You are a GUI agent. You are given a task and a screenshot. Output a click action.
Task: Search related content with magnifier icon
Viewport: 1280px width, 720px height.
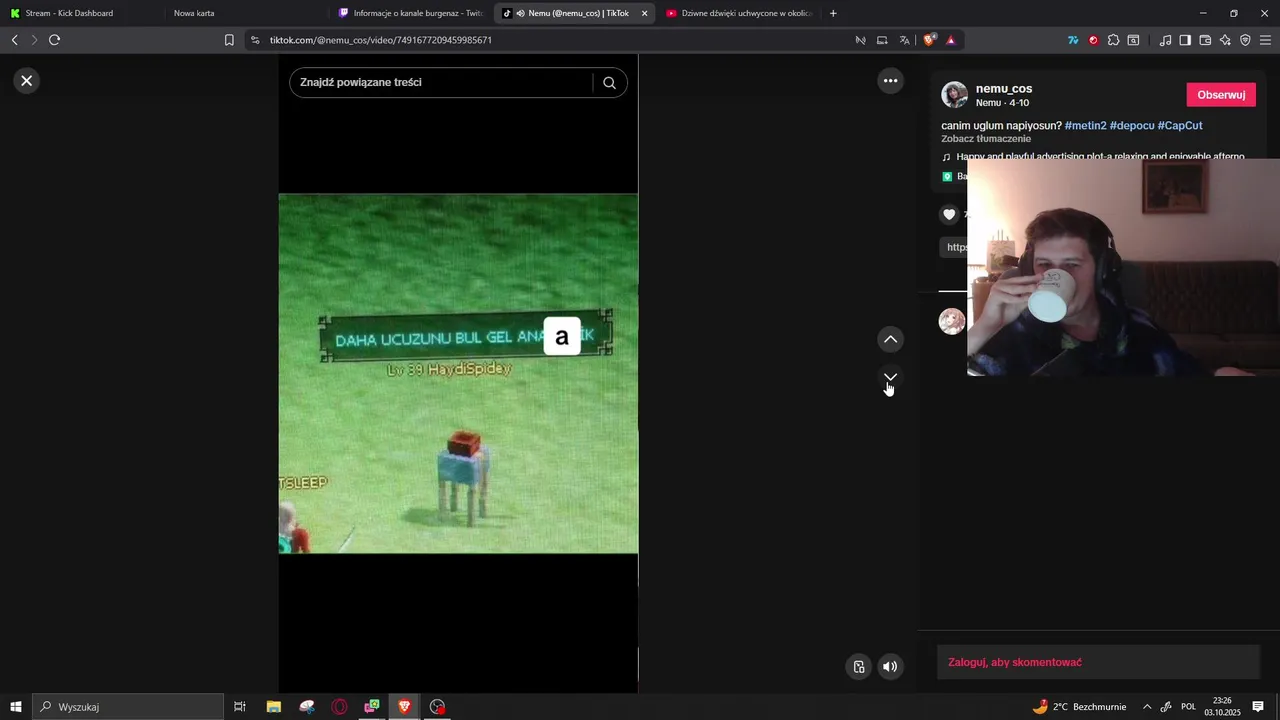pyautogui.click(x=609, y=83)
